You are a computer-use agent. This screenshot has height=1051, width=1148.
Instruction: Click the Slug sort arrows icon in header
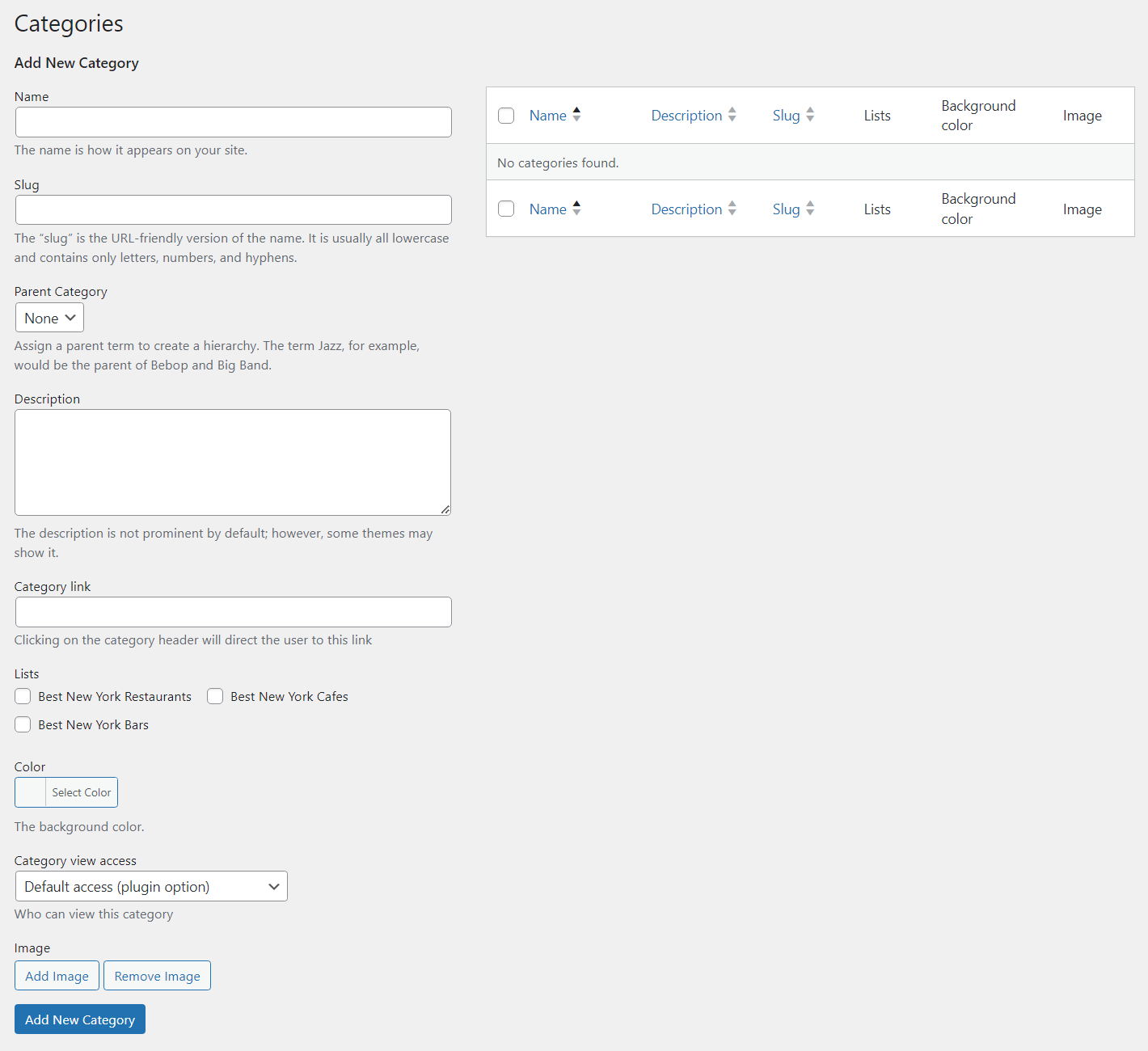point(810,115)
